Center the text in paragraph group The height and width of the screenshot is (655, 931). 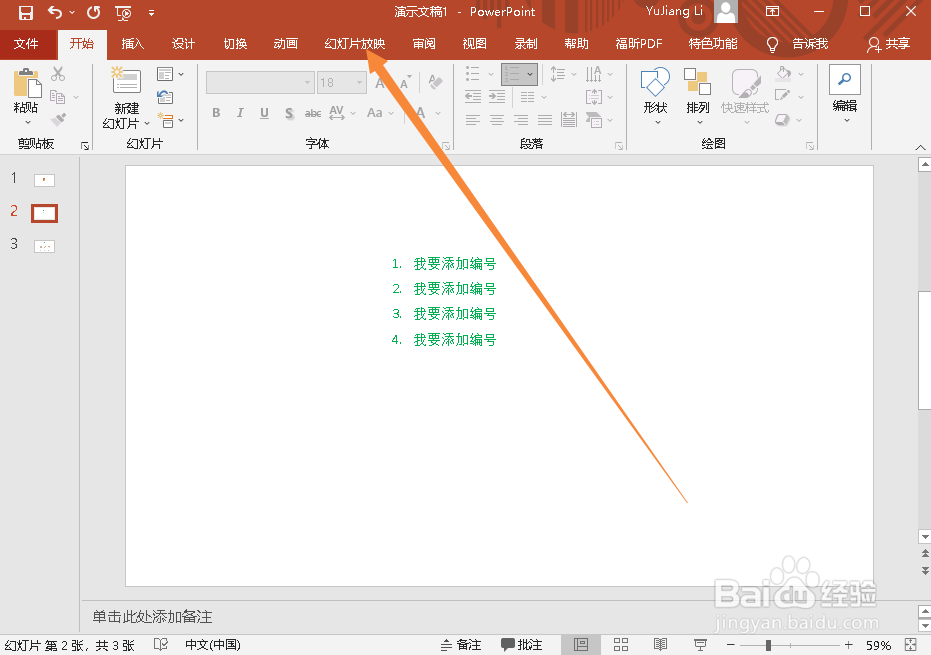497,120
